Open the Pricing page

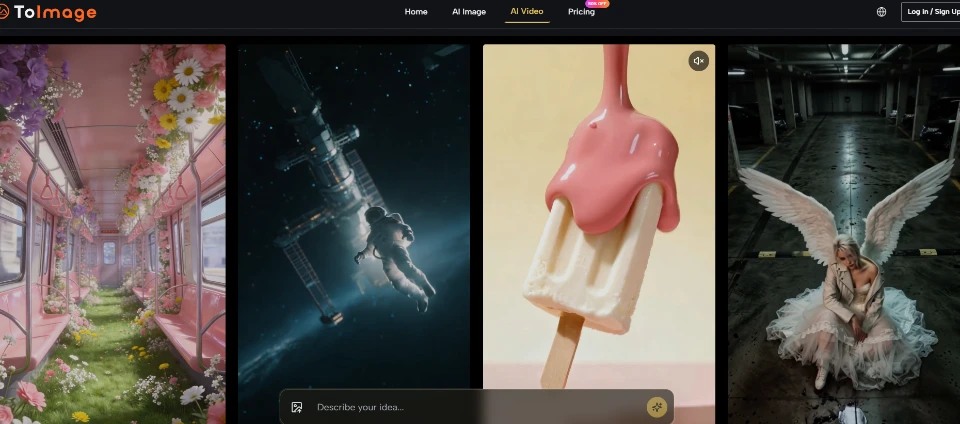[x=581, y=12]
